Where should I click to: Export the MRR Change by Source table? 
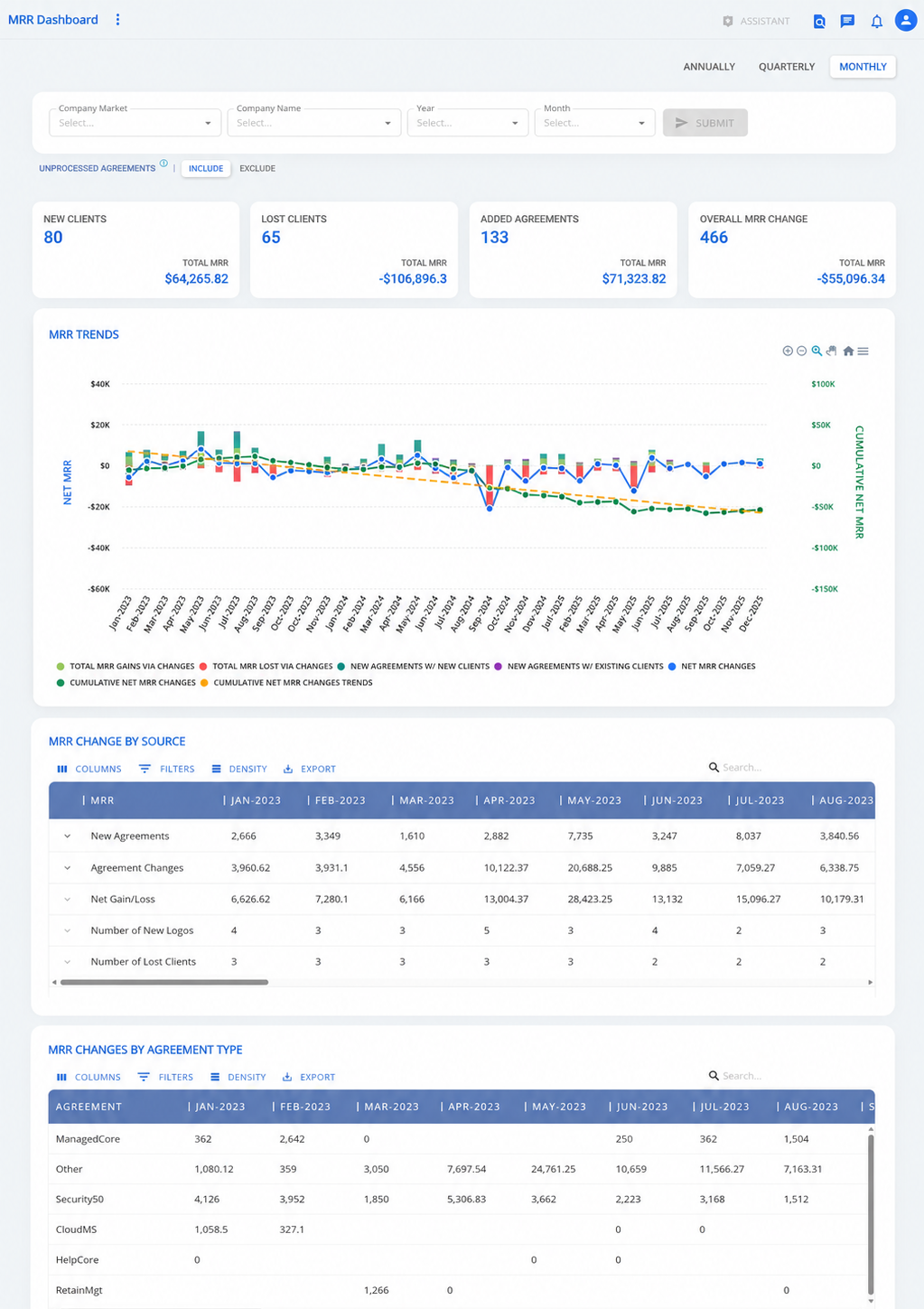click(310, 770)
